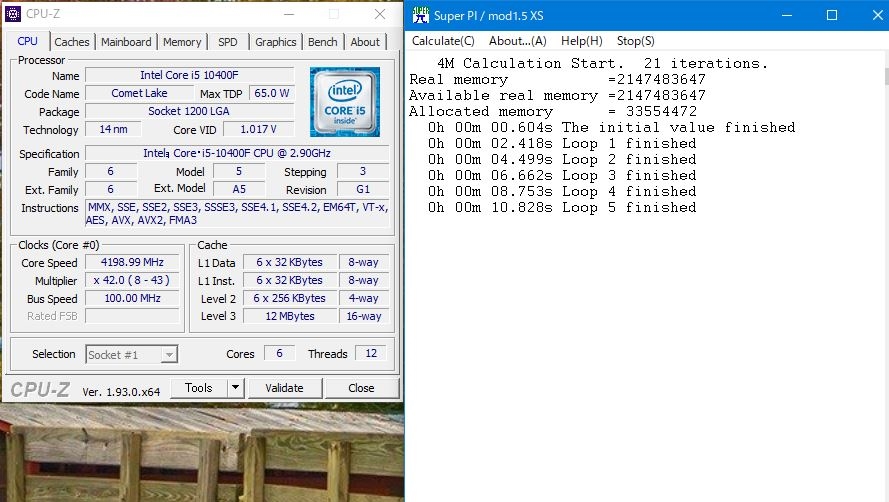Click the Max TDP value 65.0 W

click(x=272, y=93)
